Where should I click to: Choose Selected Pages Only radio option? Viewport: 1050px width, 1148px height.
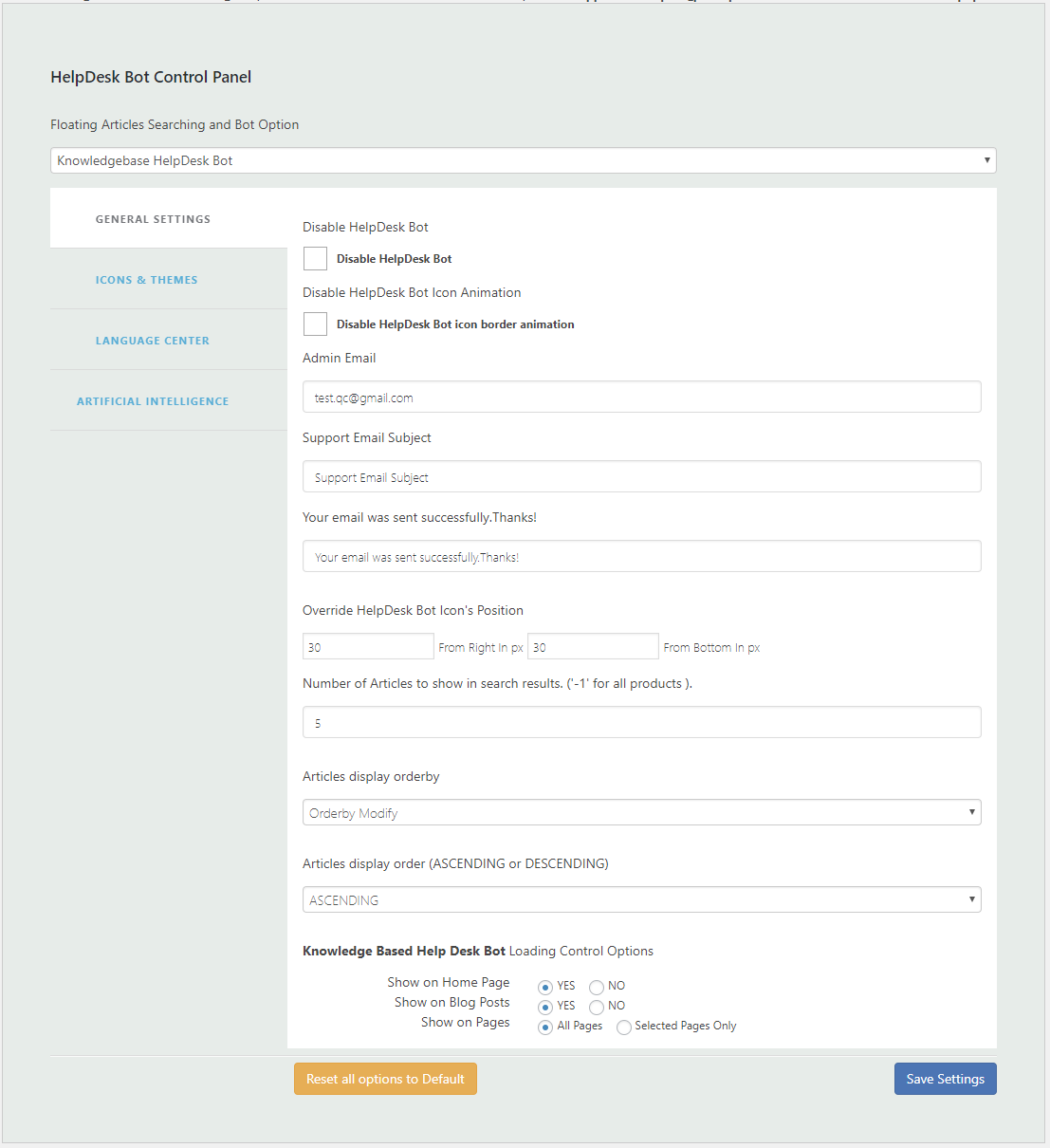tap(624, 1027)
